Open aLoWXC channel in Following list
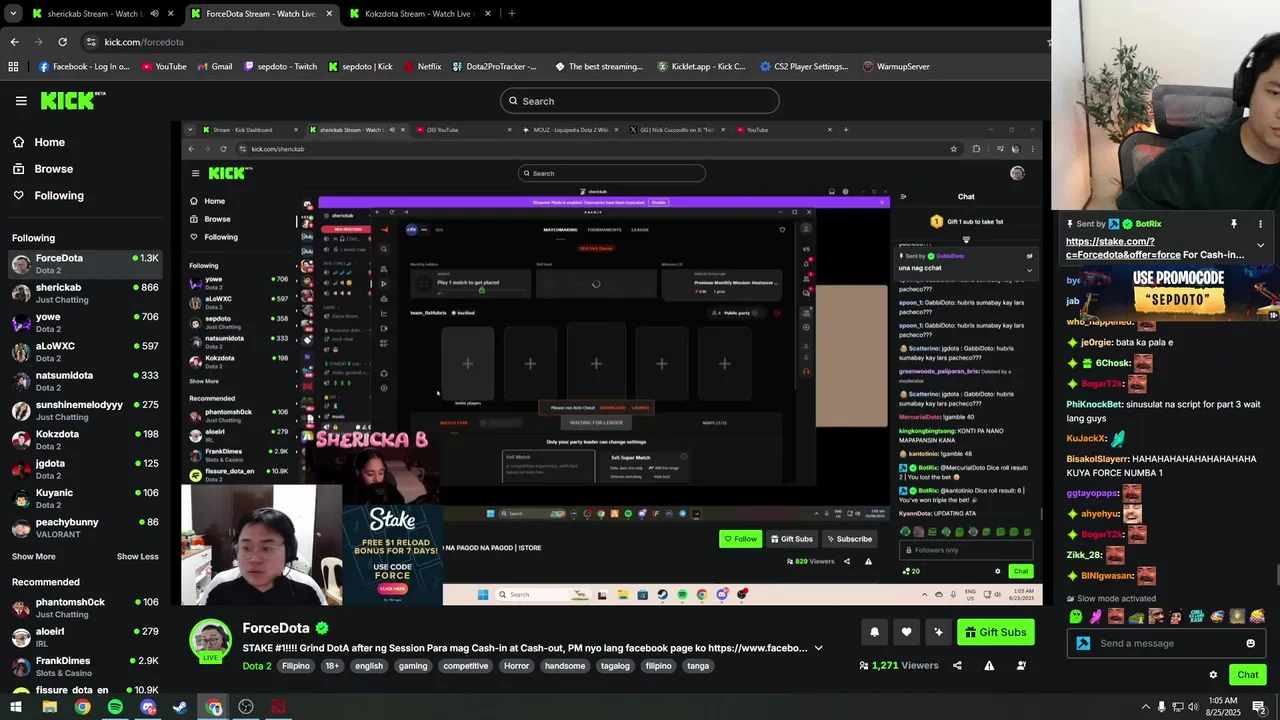This screenshot has height=720, width=1280. click(x=84, y=352)
